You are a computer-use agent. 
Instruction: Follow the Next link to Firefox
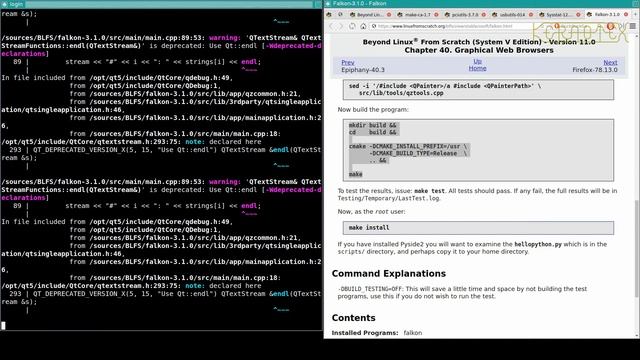tap(610, 62)
